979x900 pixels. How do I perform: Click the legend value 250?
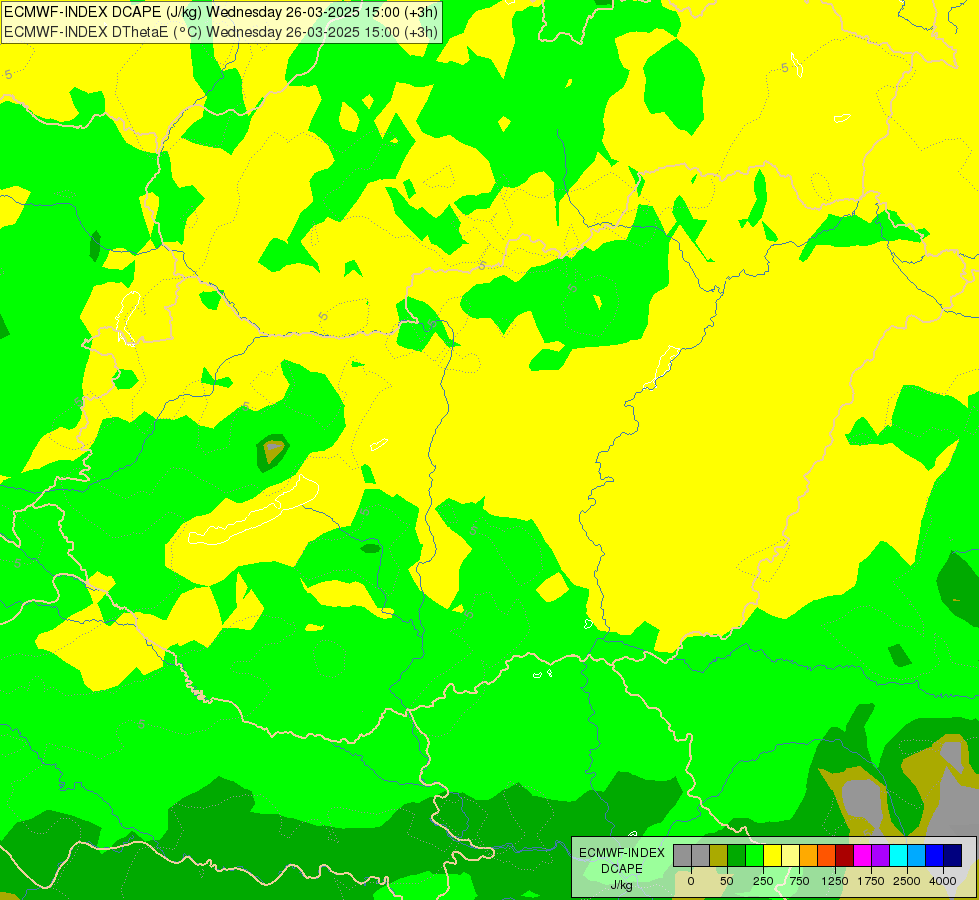[763, 881]
